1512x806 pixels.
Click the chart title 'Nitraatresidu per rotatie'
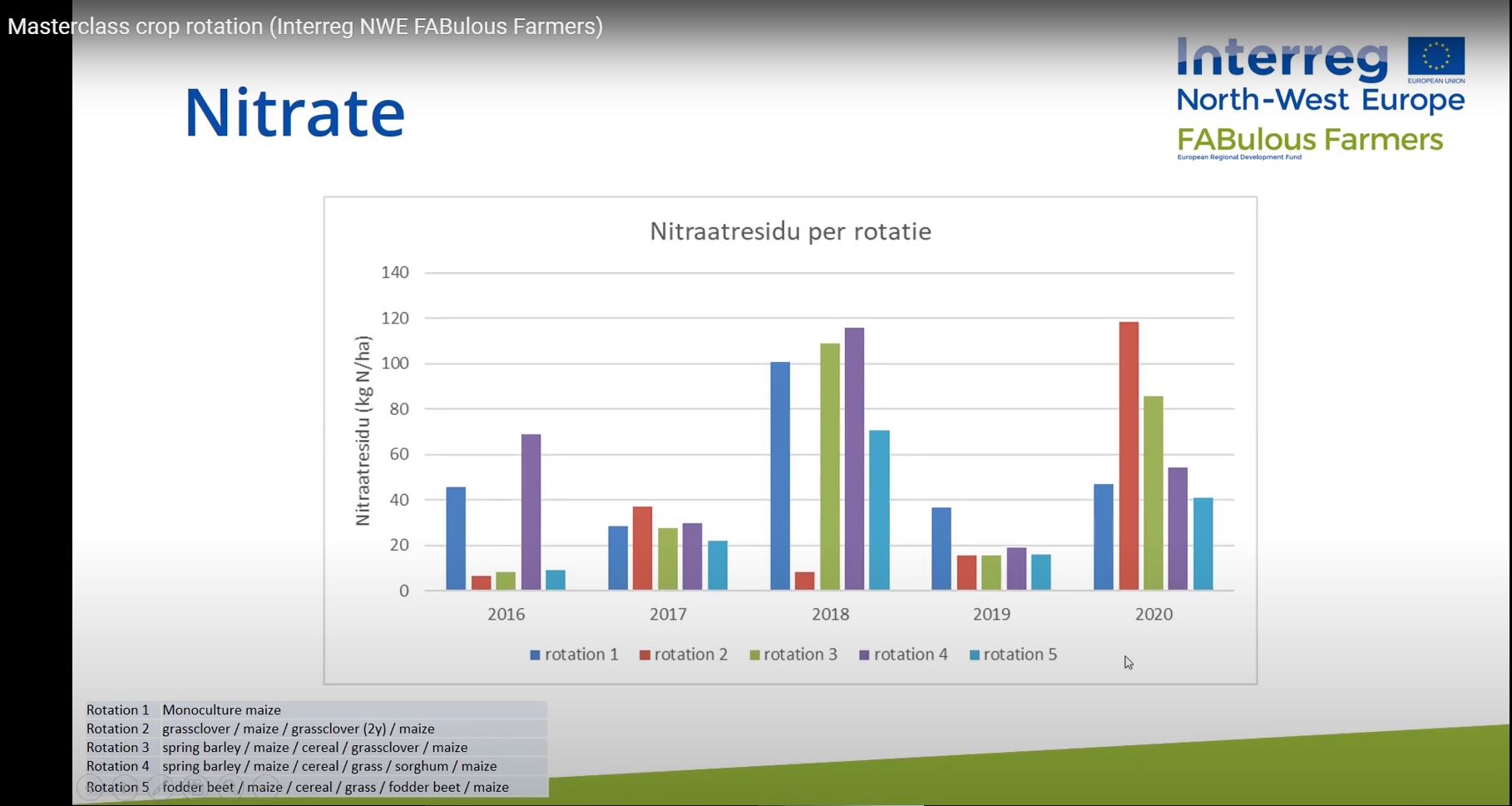(x=790, y=231)
